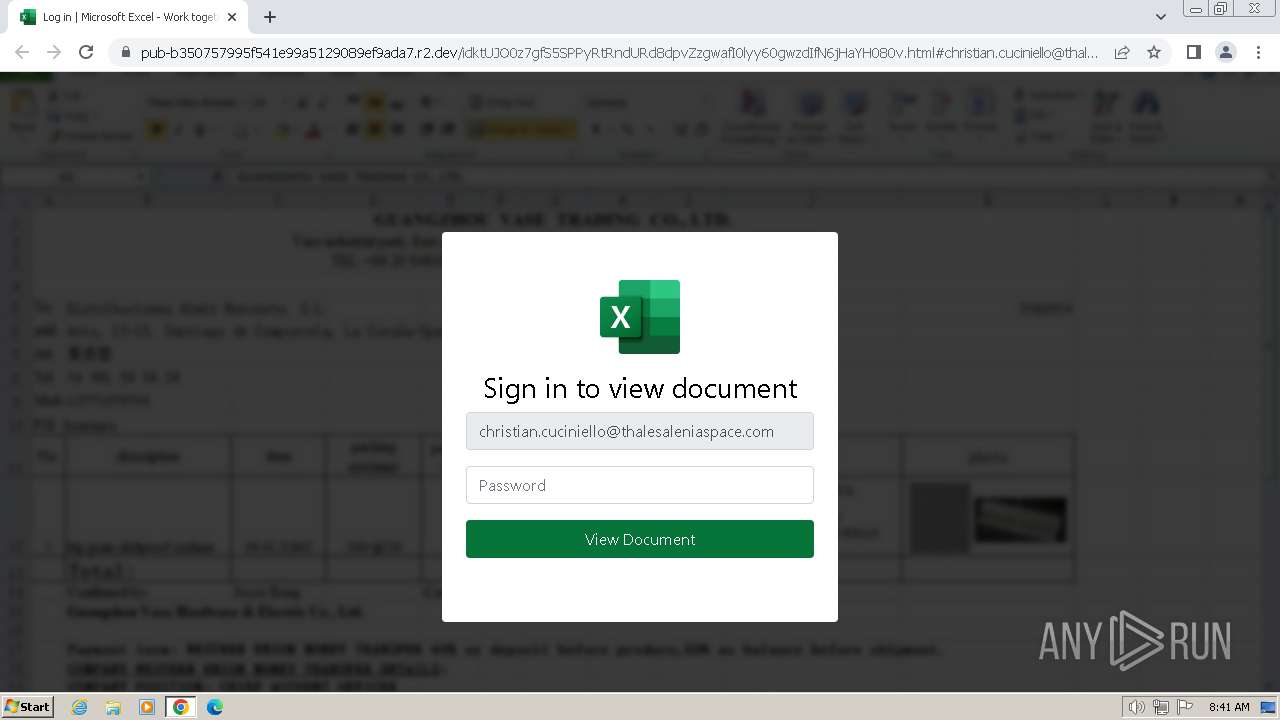The image size is (1280, 720).
Task: Click the Excel logo in dialog
Action: [640, 316]
